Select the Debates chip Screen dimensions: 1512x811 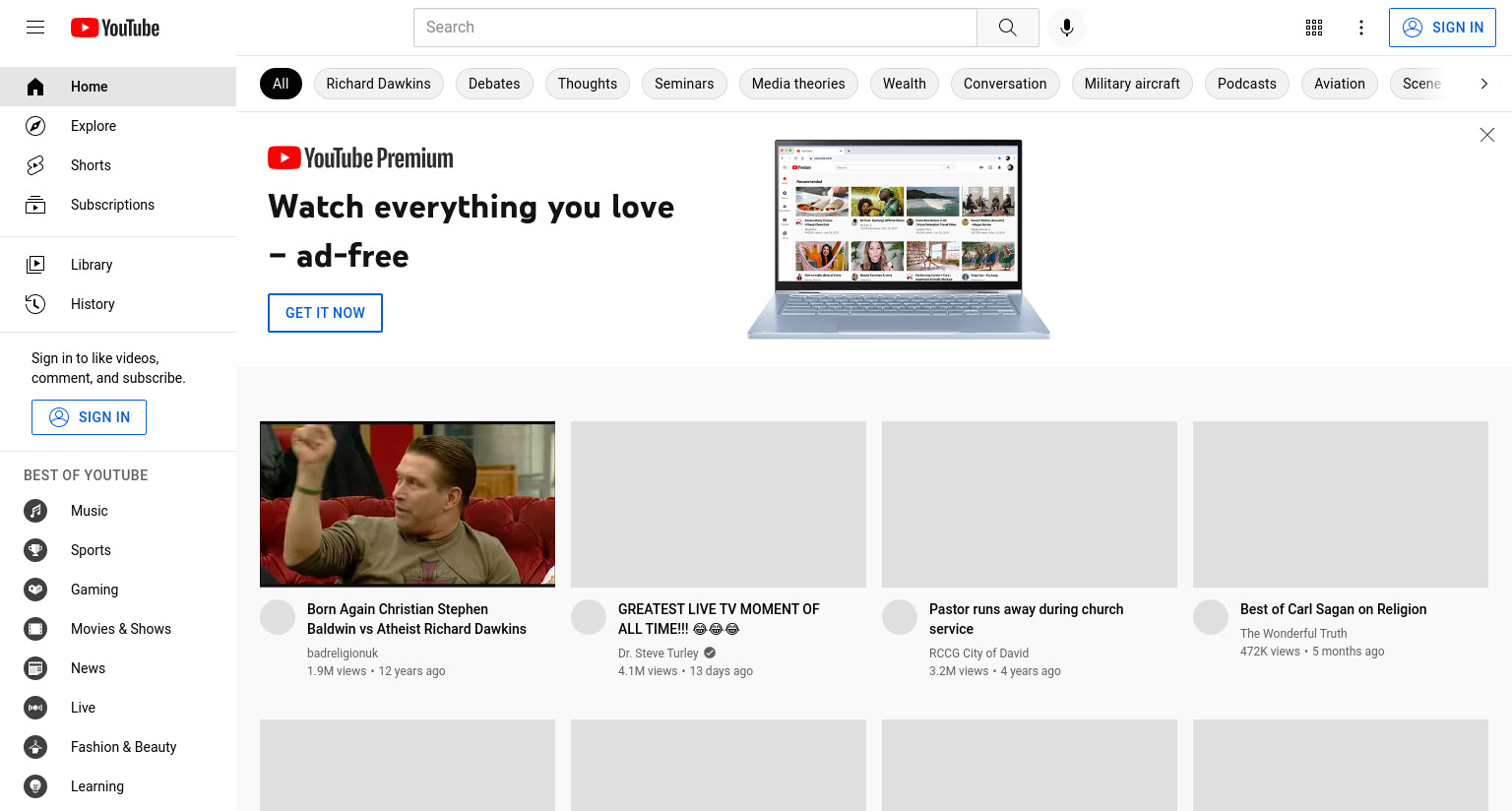tap(494, 84)
